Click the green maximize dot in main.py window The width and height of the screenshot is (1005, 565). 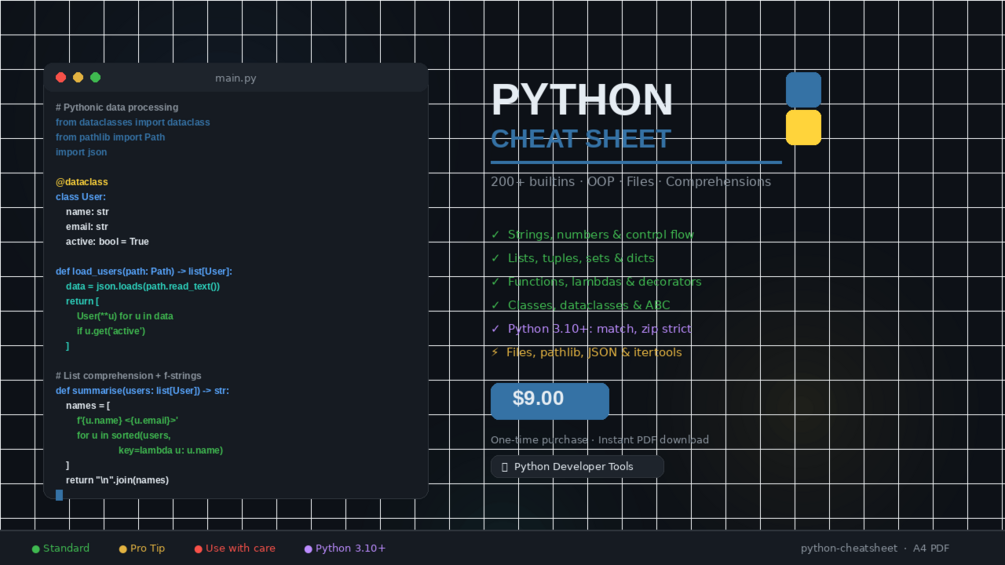click(x=96, y=78)
